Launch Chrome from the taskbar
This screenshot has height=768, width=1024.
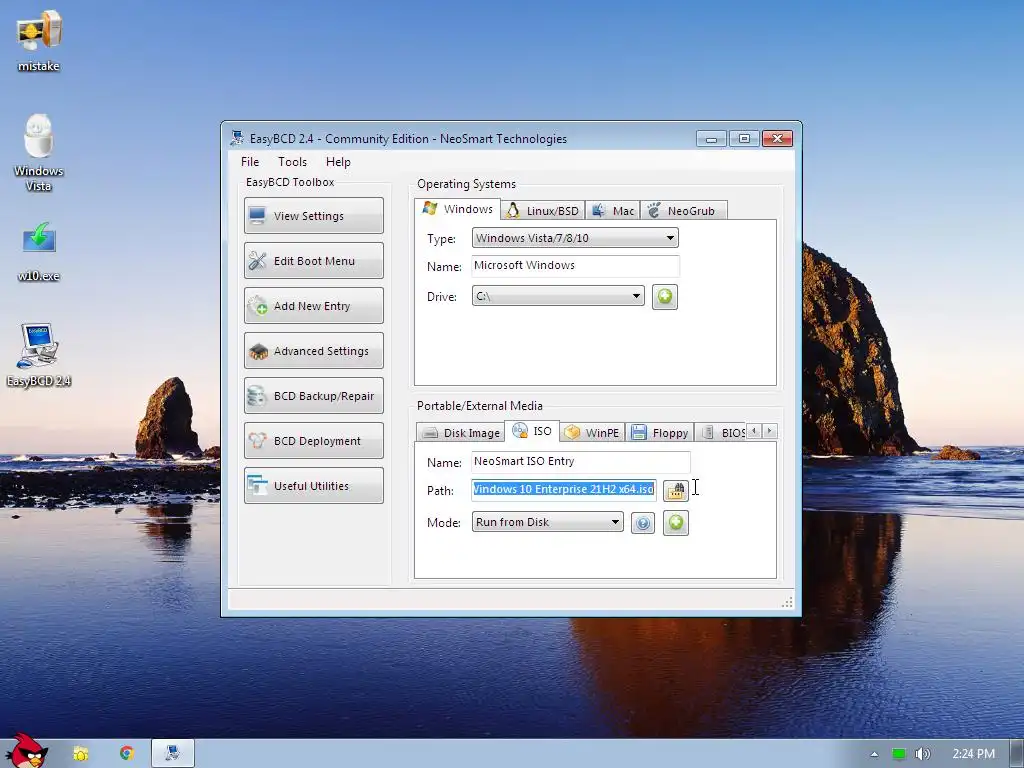[x=127, y=753]
